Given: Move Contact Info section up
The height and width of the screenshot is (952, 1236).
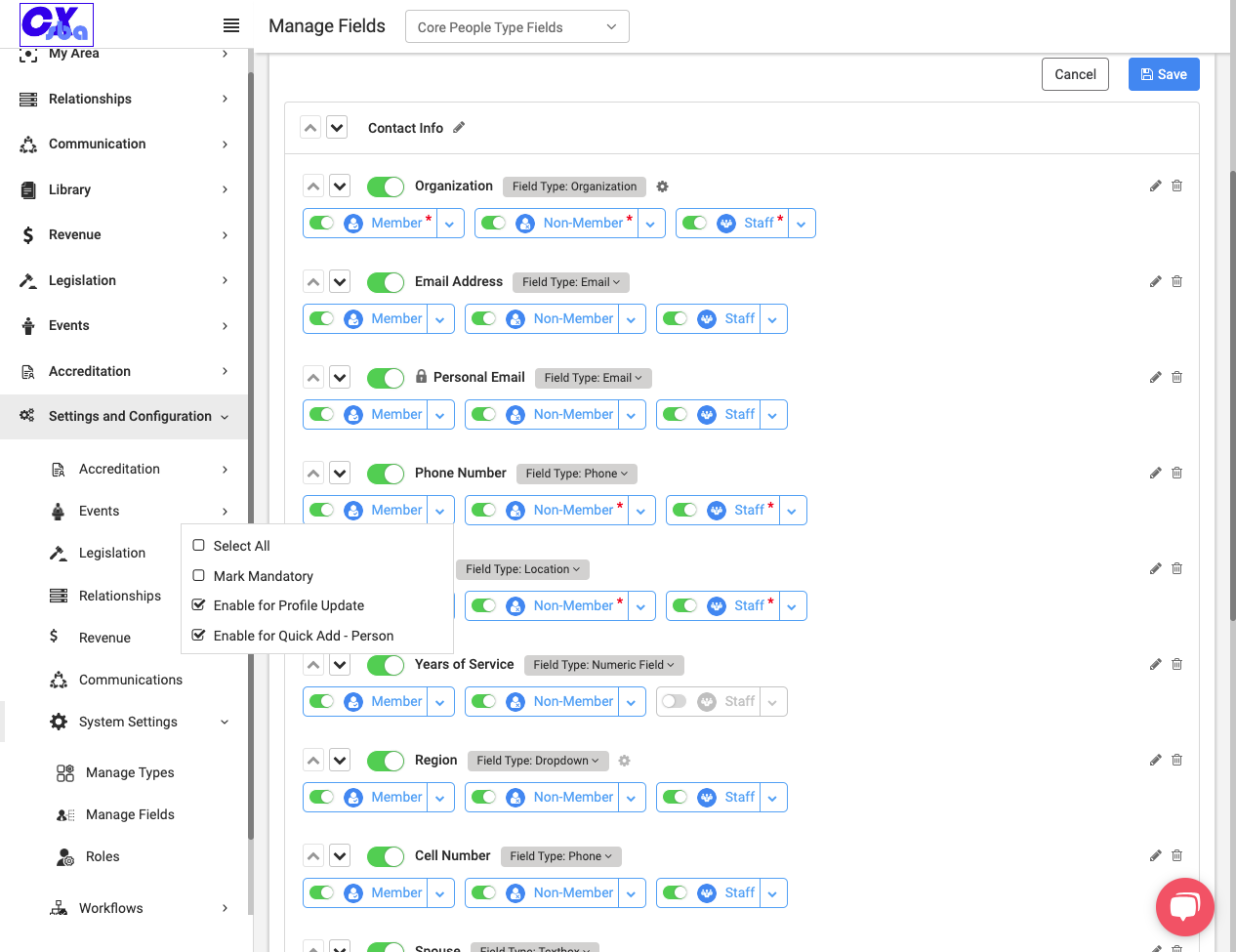Looking at the screenshot, I should click(x=310, y=127).
